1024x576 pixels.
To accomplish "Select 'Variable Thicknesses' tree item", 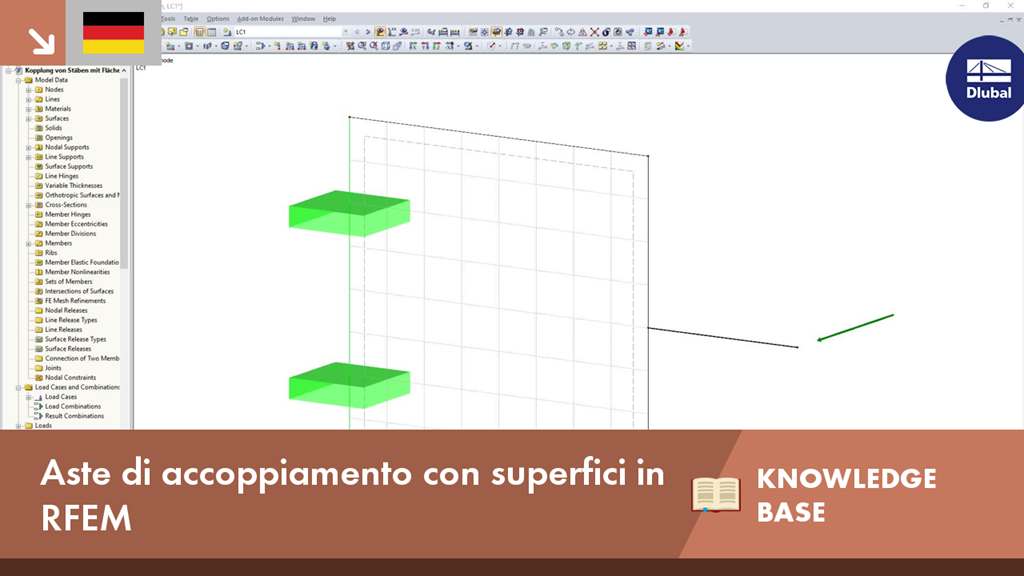I will pos(74,185).
